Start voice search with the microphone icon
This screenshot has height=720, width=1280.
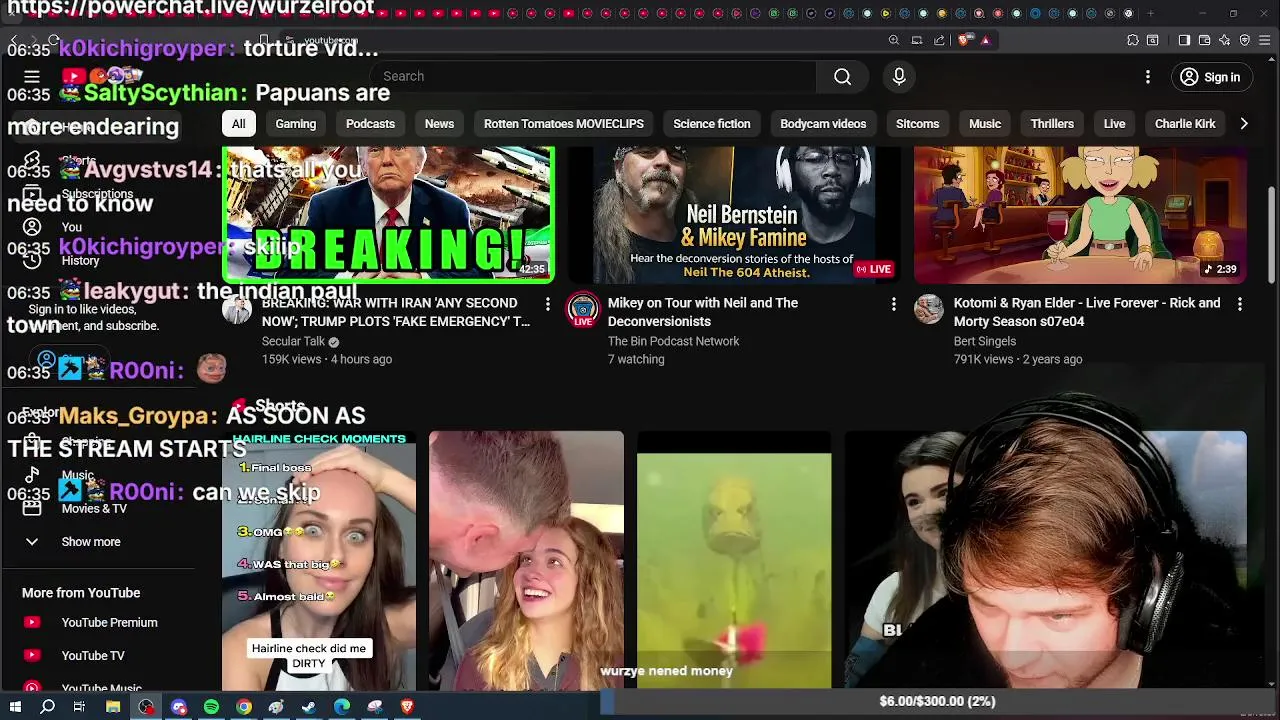(899, 77)
